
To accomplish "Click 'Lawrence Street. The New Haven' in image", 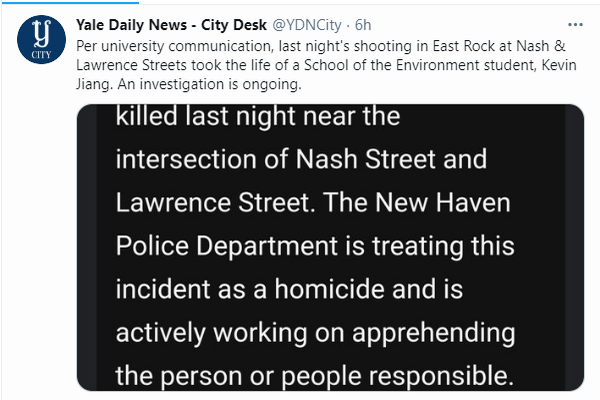I will pos(313,204).
